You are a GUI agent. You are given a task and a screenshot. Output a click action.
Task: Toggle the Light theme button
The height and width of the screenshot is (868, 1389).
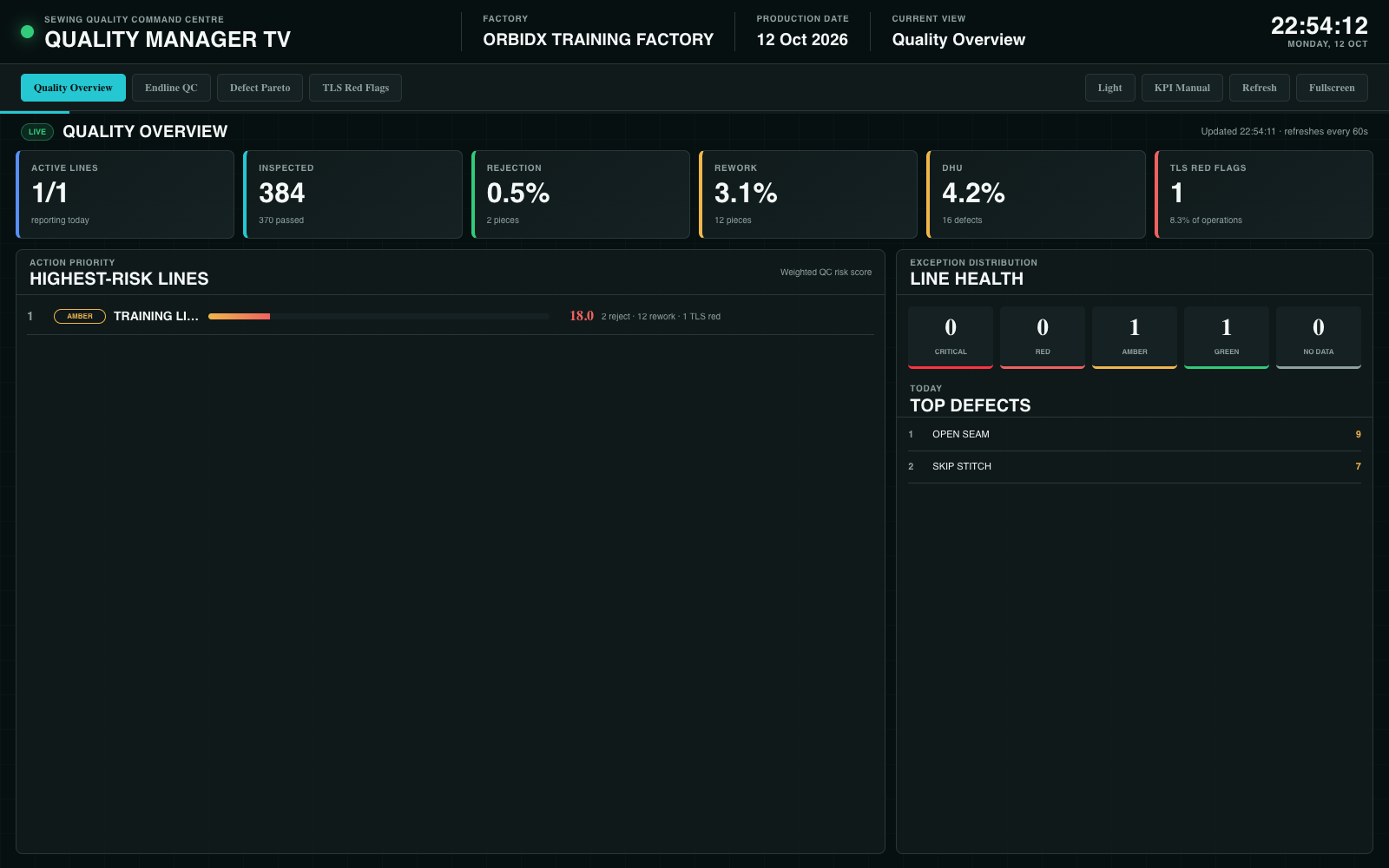point(1109,88)
